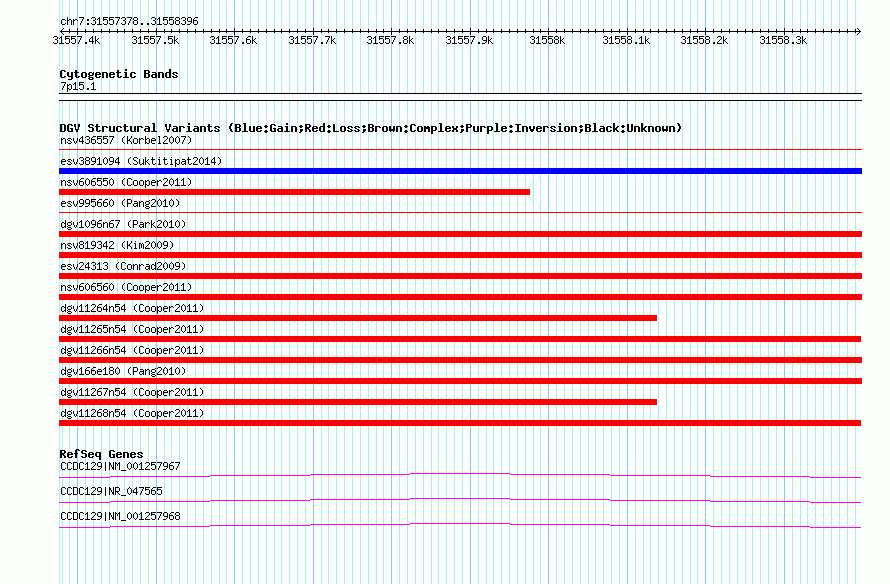Open variant dgv166e180 (Pang2010) label
This screenshot has width=890, height=584.
[123, 371]
